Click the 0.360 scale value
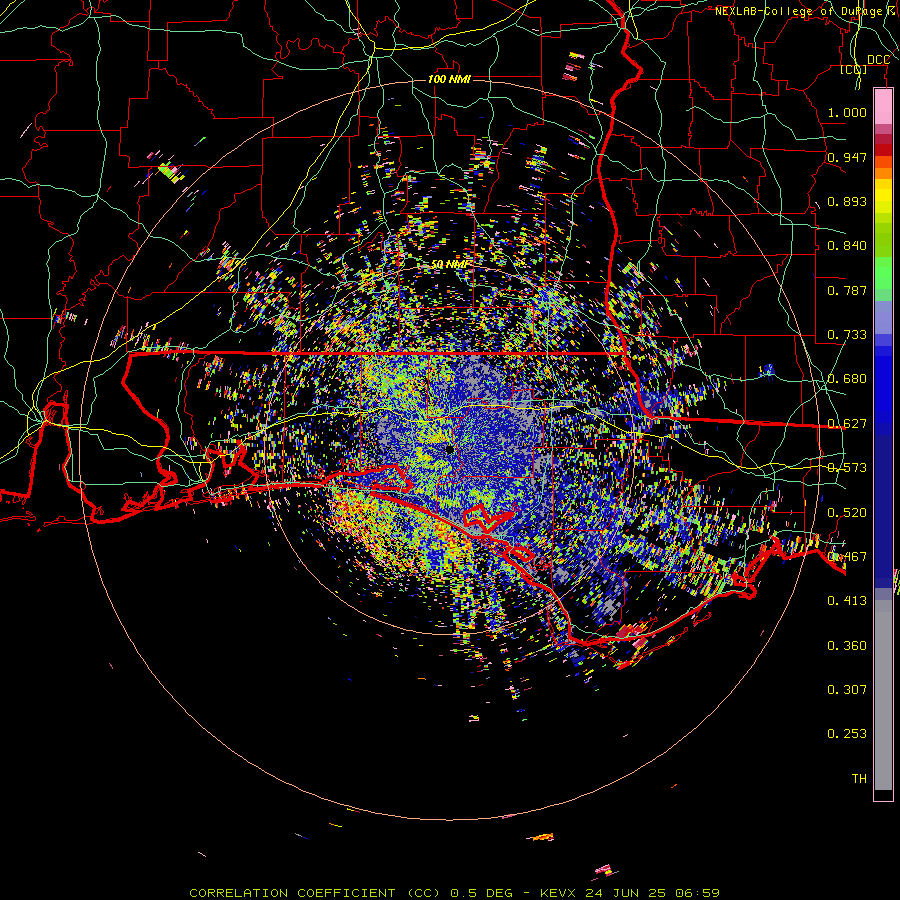This screenshot has height=900, width=900. tap(847, 646)
